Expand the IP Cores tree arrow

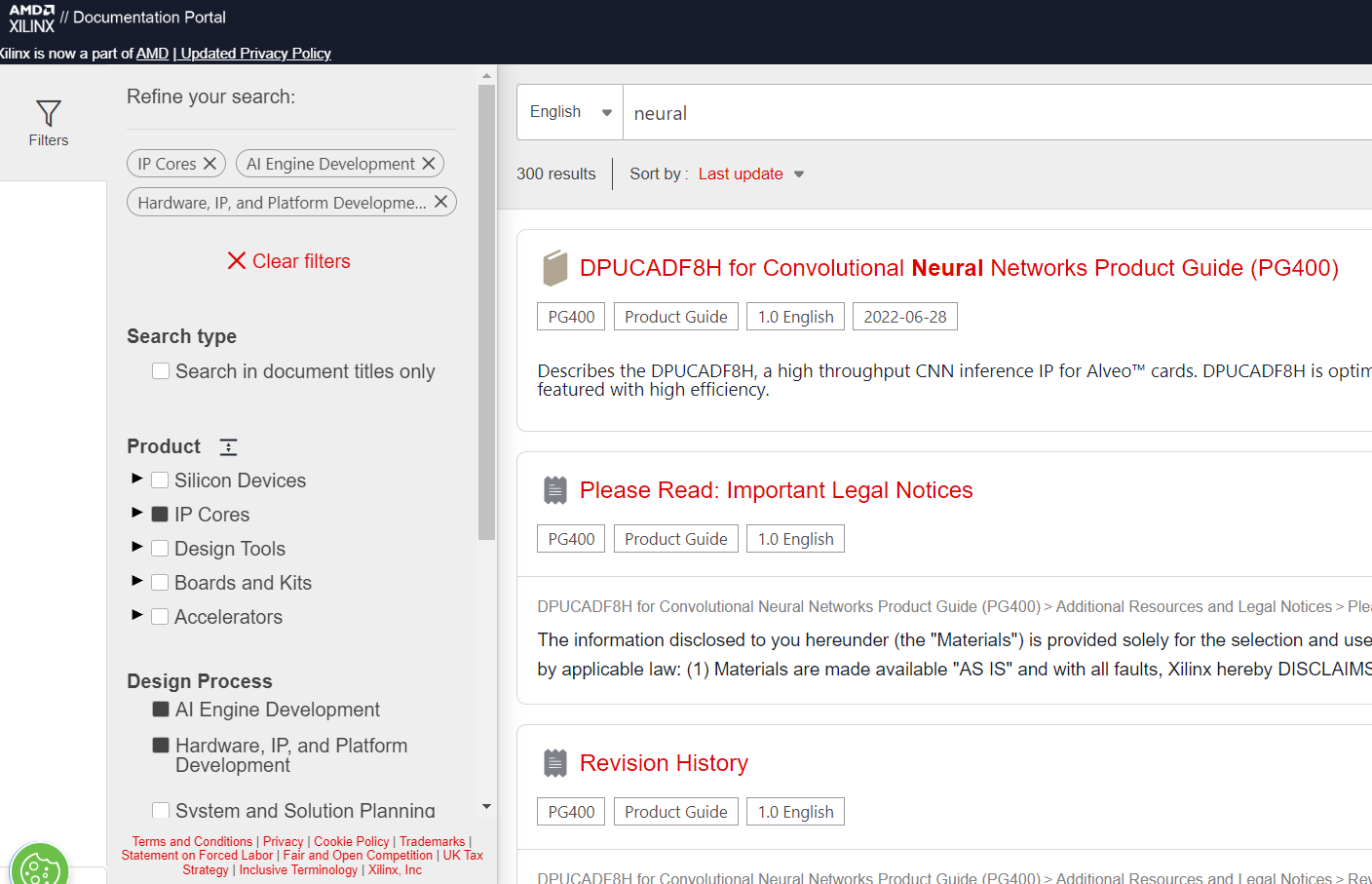[x=137, y=513]
